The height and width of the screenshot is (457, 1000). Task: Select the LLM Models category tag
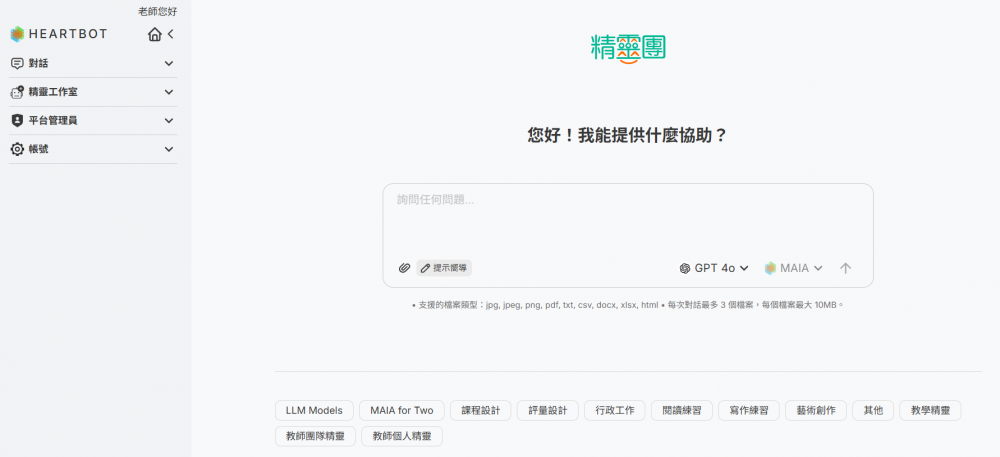tap(314, 410)
